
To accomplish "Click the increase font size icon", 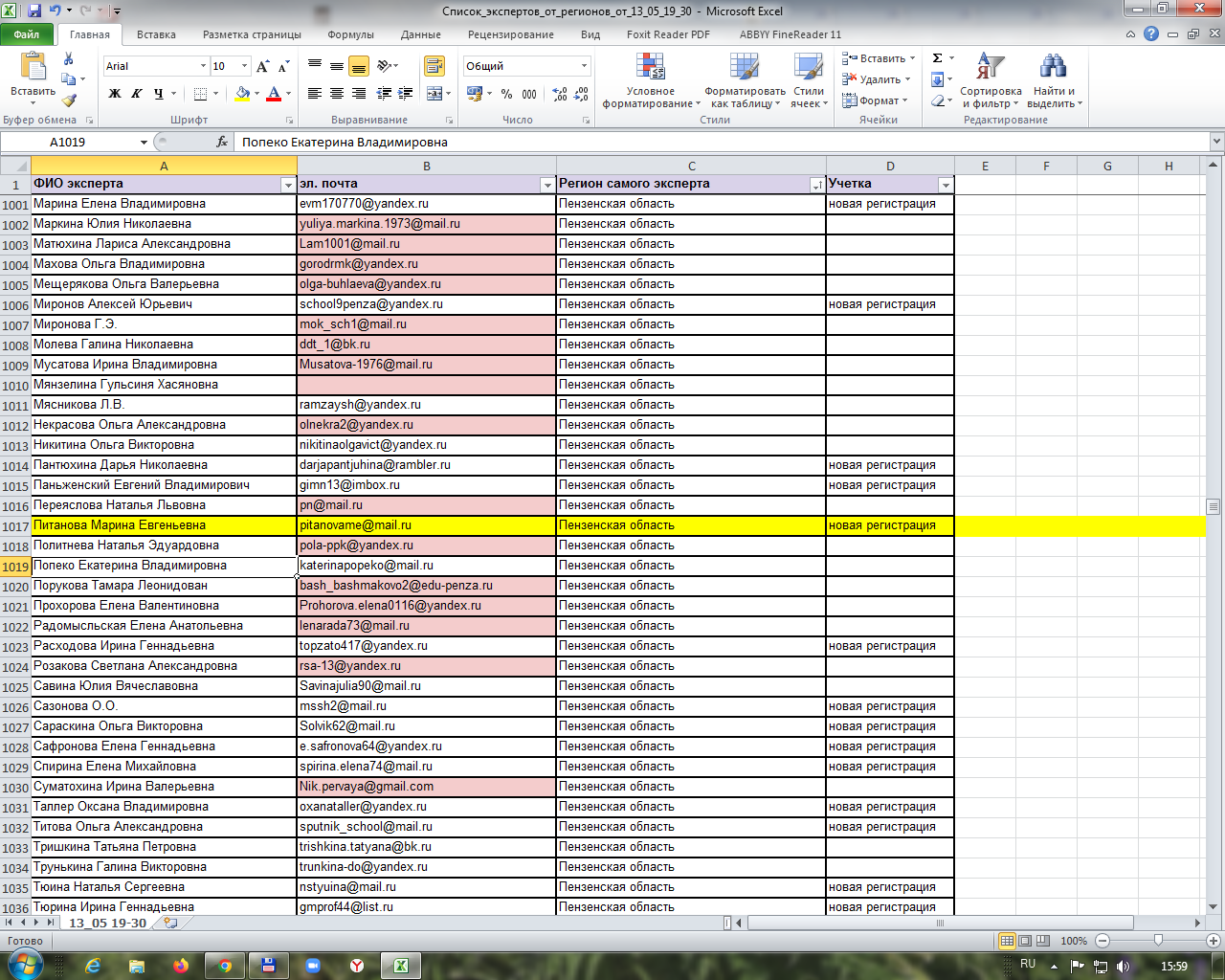I will [x=263, y=66].
